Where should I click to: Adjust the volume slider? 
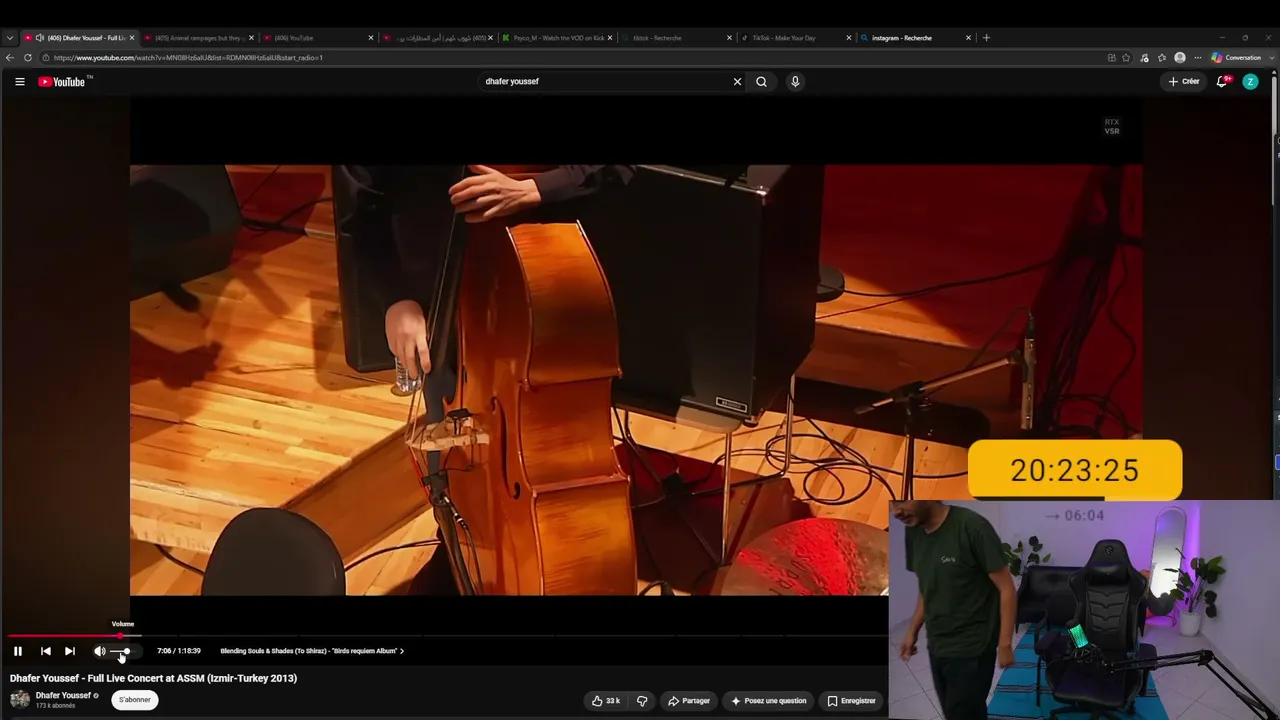(x=120, y=652)
